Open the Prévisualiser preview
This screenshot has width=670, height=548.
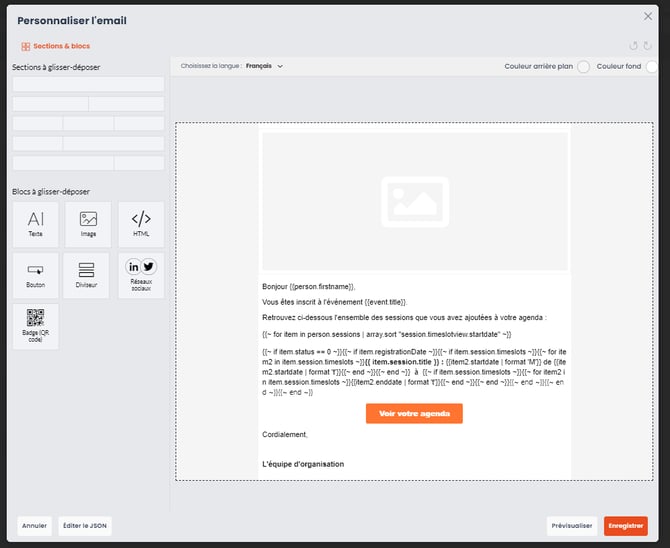coord(572,526)
